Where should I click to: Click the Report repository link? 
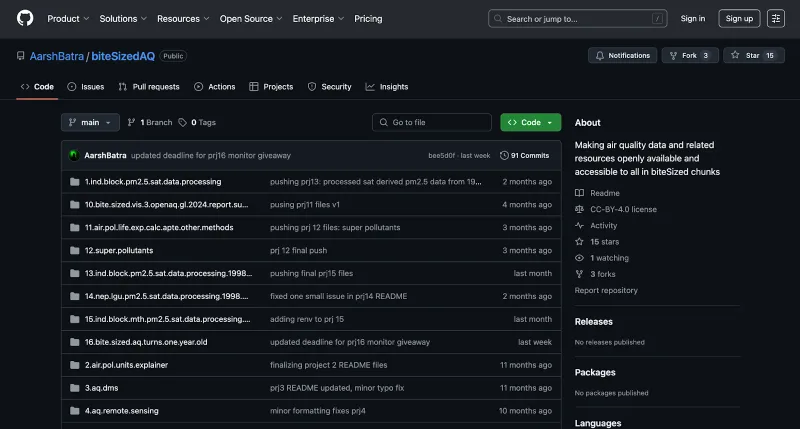[606, 290]
